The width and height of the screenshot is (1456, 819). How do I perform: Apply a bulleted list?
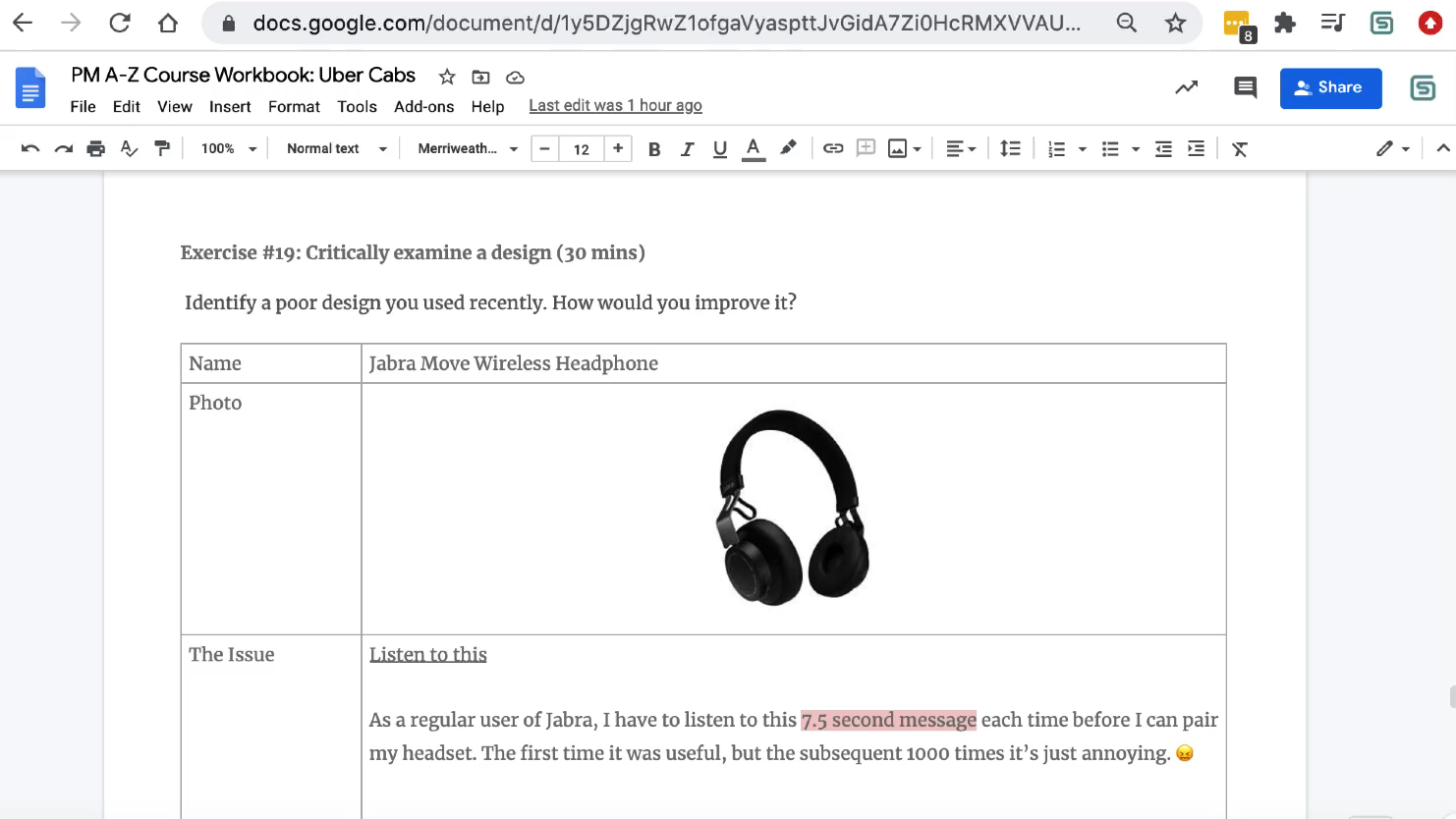coord(1110,148)
